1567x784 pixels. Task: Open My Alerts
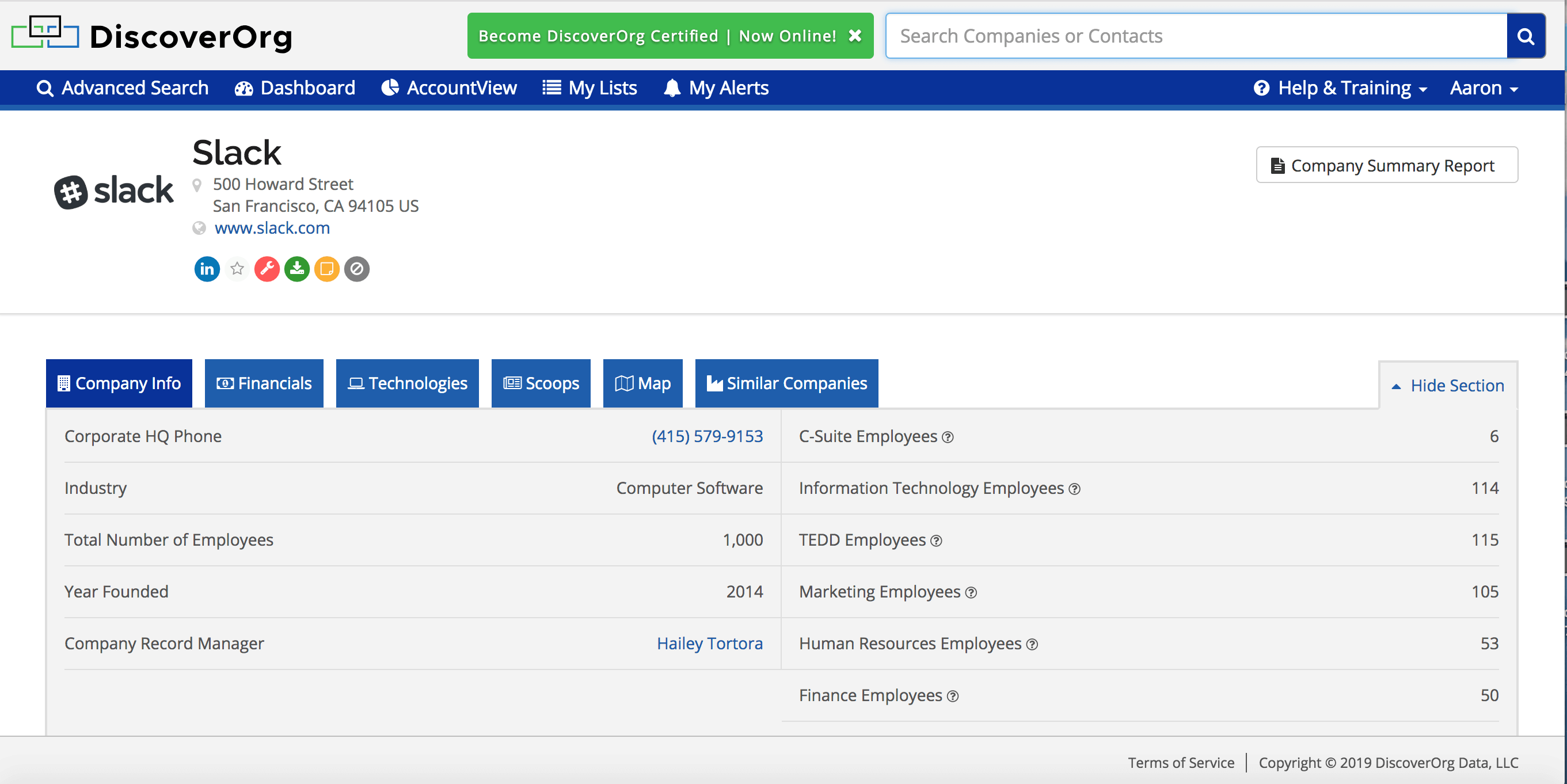[716, 88]
